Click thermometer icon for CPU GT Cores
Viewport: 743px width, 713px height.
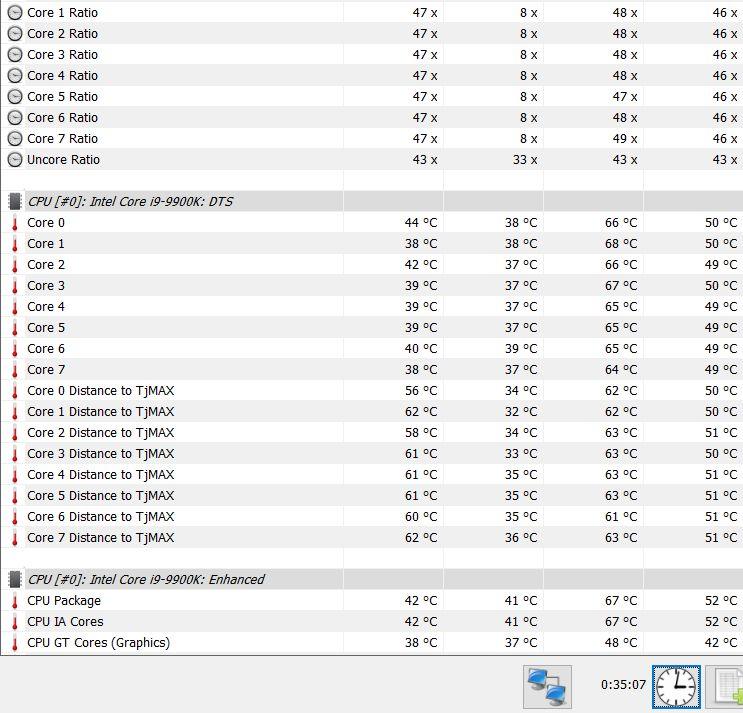[x=15, y=643]
